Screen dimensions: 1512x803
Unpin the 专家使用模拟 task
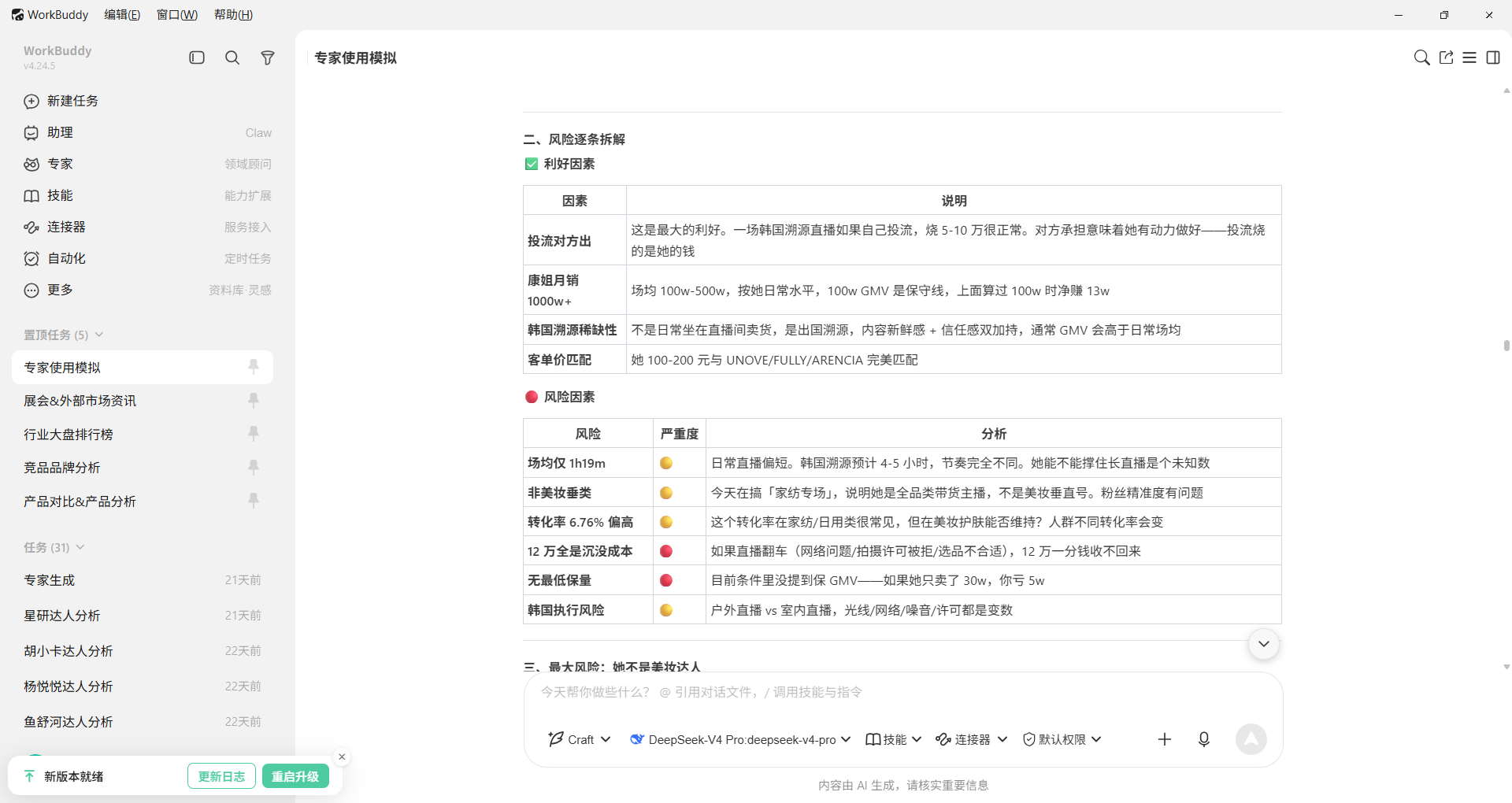click(254, 366)
